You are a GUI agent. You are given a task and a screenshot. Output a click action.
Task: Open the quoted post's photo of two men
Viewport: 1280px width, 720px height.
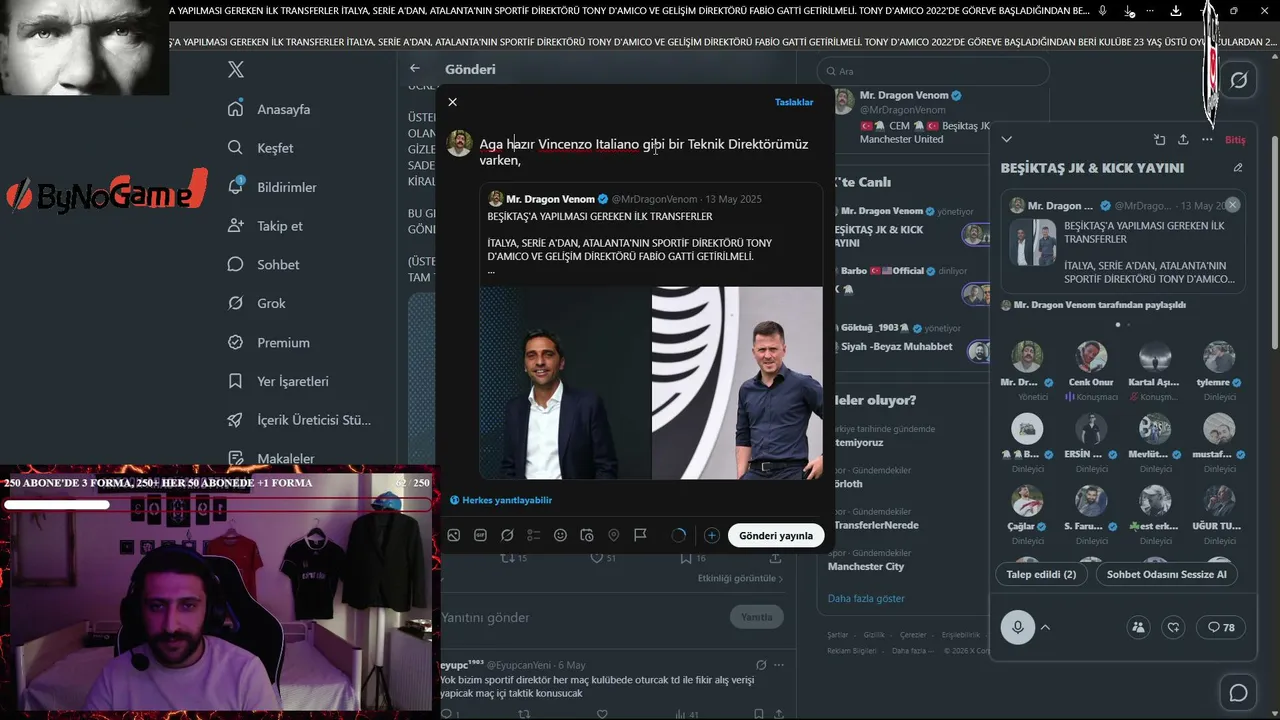tap(651, 383)
